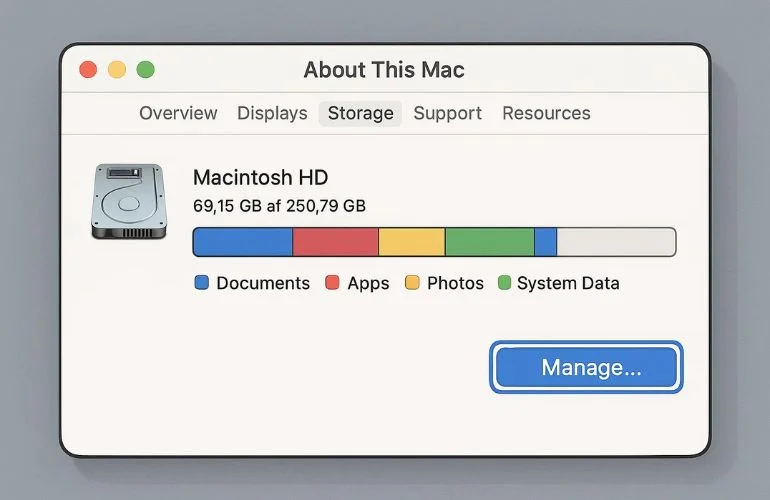The width and height of the screenshot is (770, 500).
Task: Click the blue Documents legend square
Action: pyautogui.click(x=202, y=283)
